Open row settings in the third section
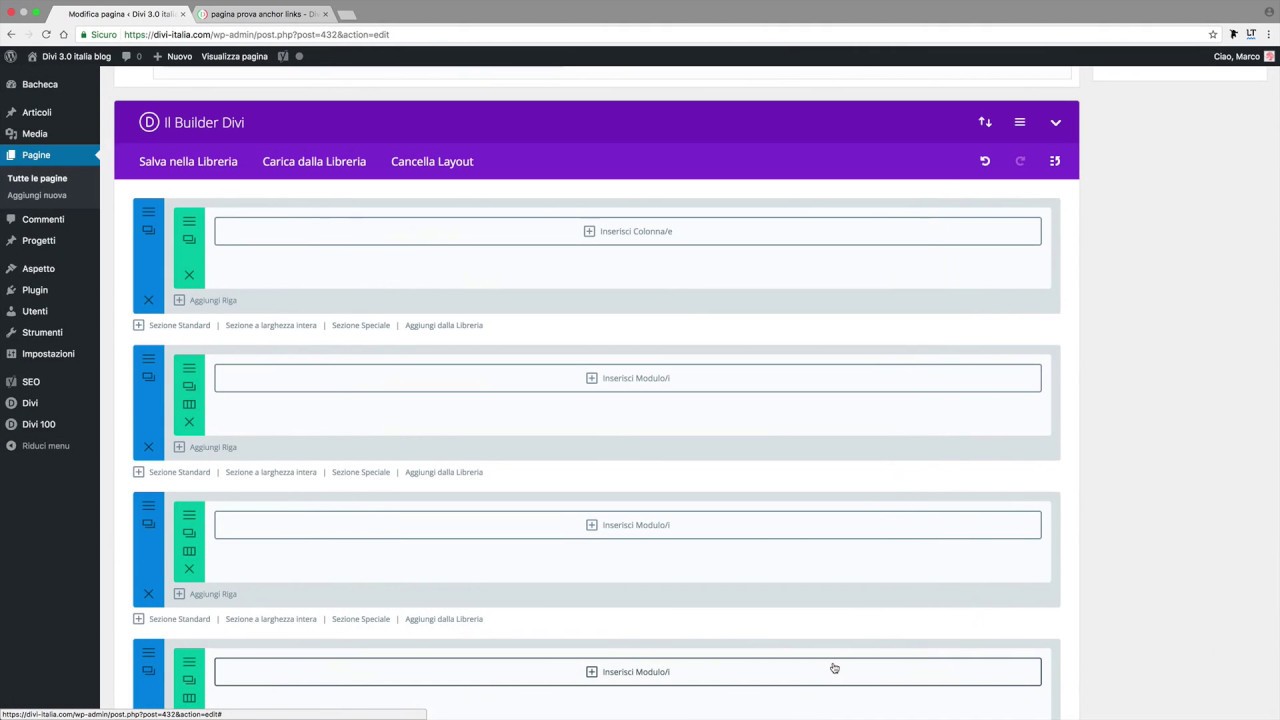1280x720 pixels. pyautogui.click(x=189, y=515)
